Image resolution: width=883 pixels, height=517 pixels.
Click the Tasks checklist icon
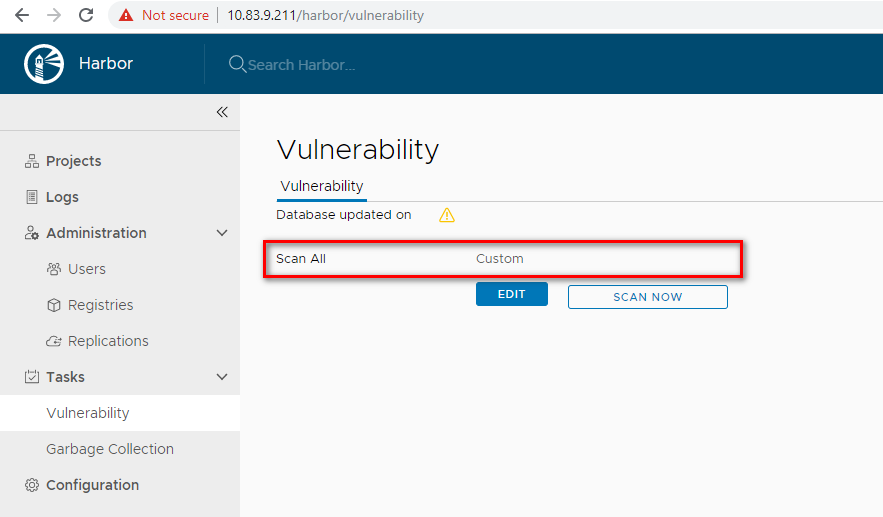tap(32, 377)
